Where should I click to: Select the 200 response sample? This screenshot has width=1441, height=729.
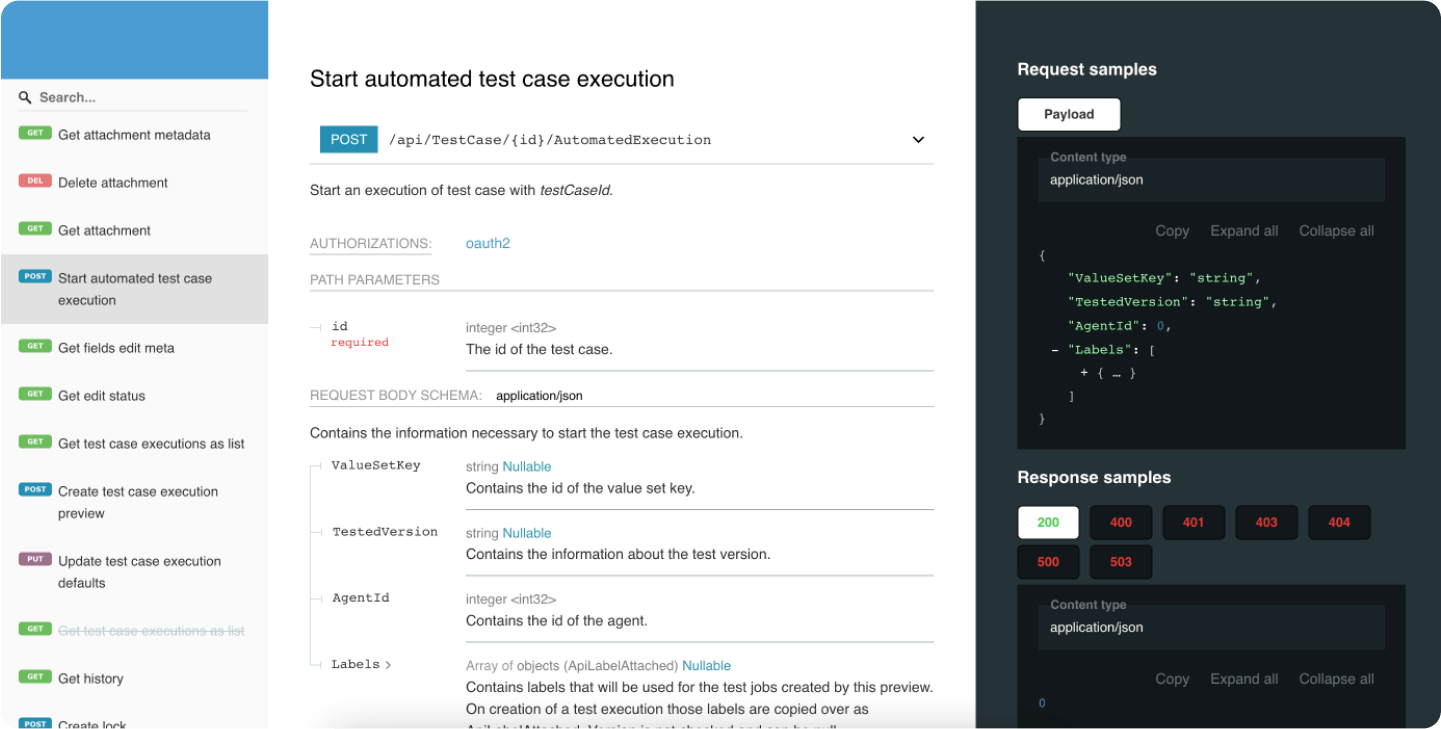pos(1047,522)
